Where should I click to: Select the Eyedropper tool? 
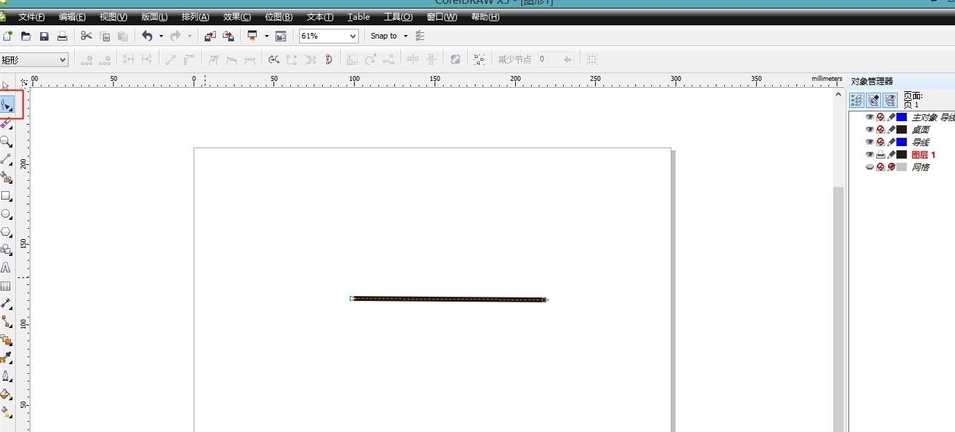pyautogui.click(x=6, y=358)
